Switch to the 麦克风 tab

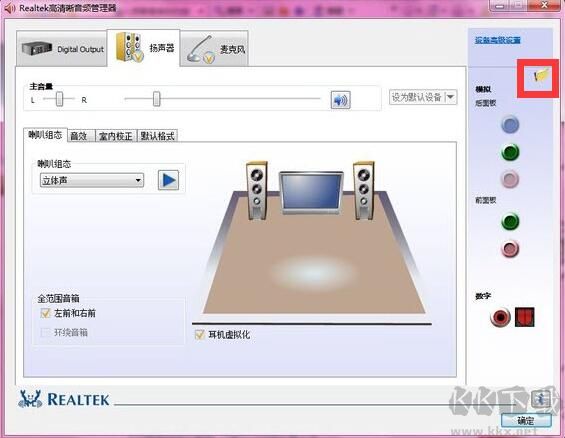214,49
